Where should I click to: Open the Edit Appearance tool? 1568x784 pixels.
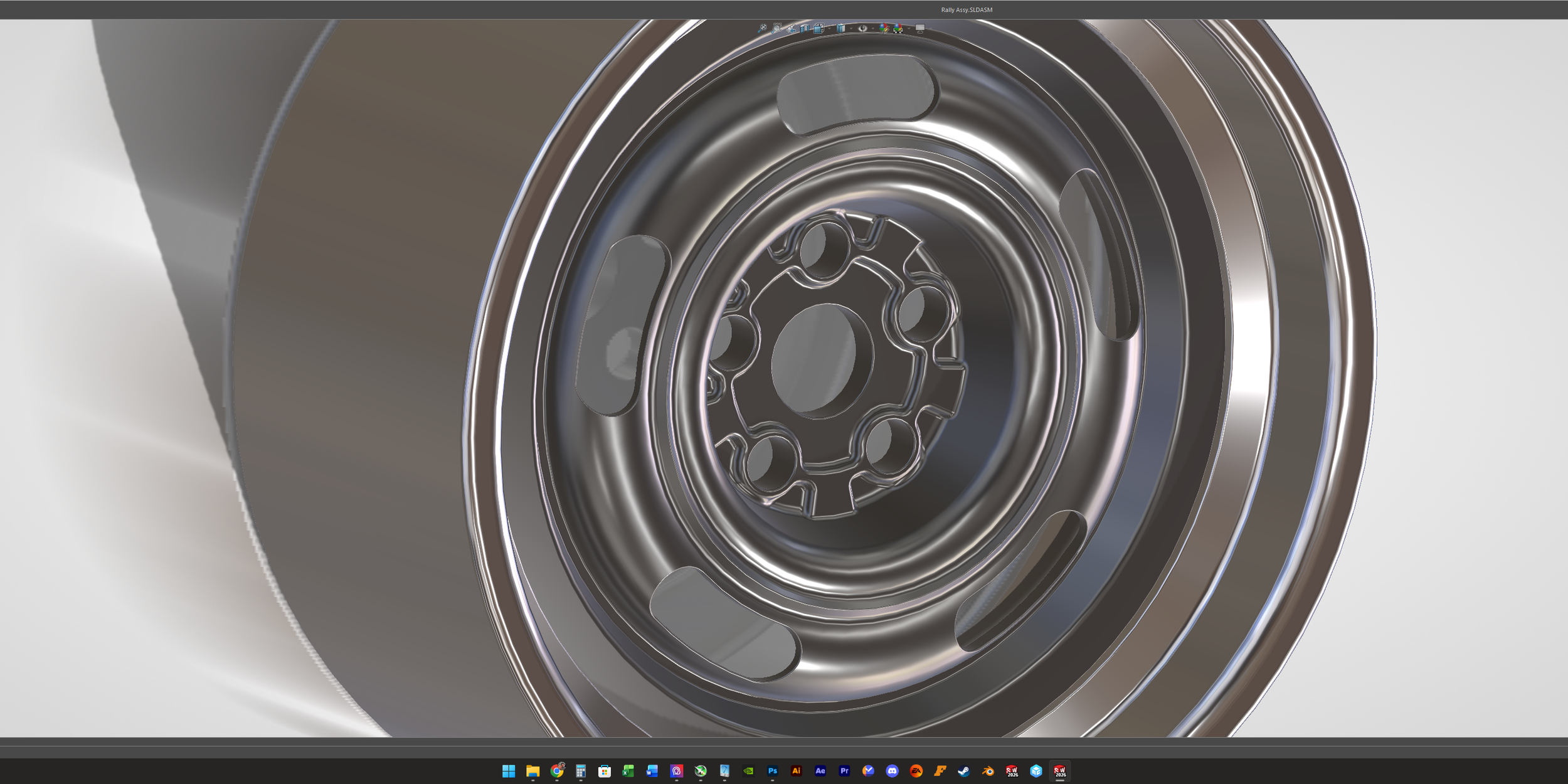(x=884, y=28)
